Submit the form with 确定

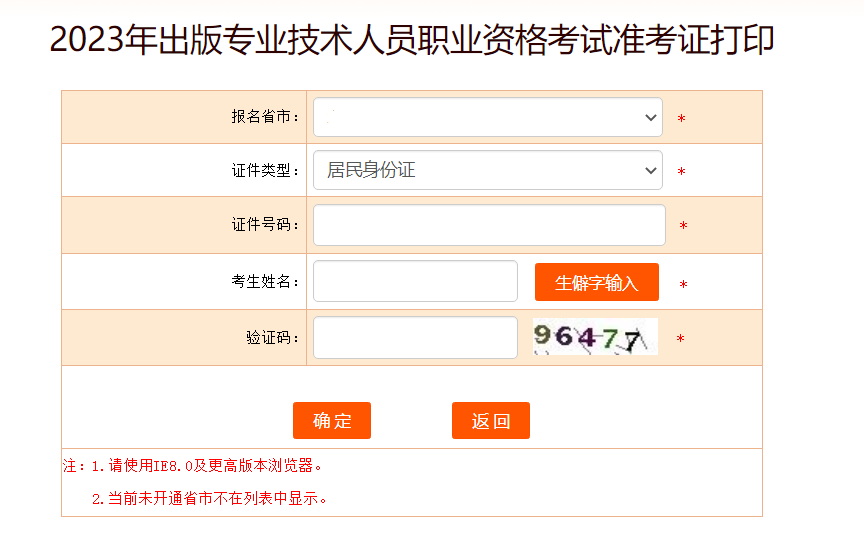[x=332, y=421]
